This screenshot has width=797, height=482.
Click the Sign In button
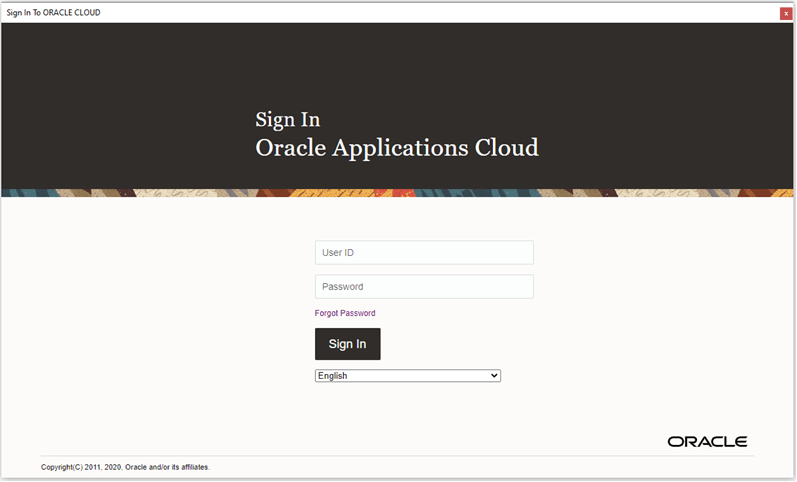[x=348, y=344]
